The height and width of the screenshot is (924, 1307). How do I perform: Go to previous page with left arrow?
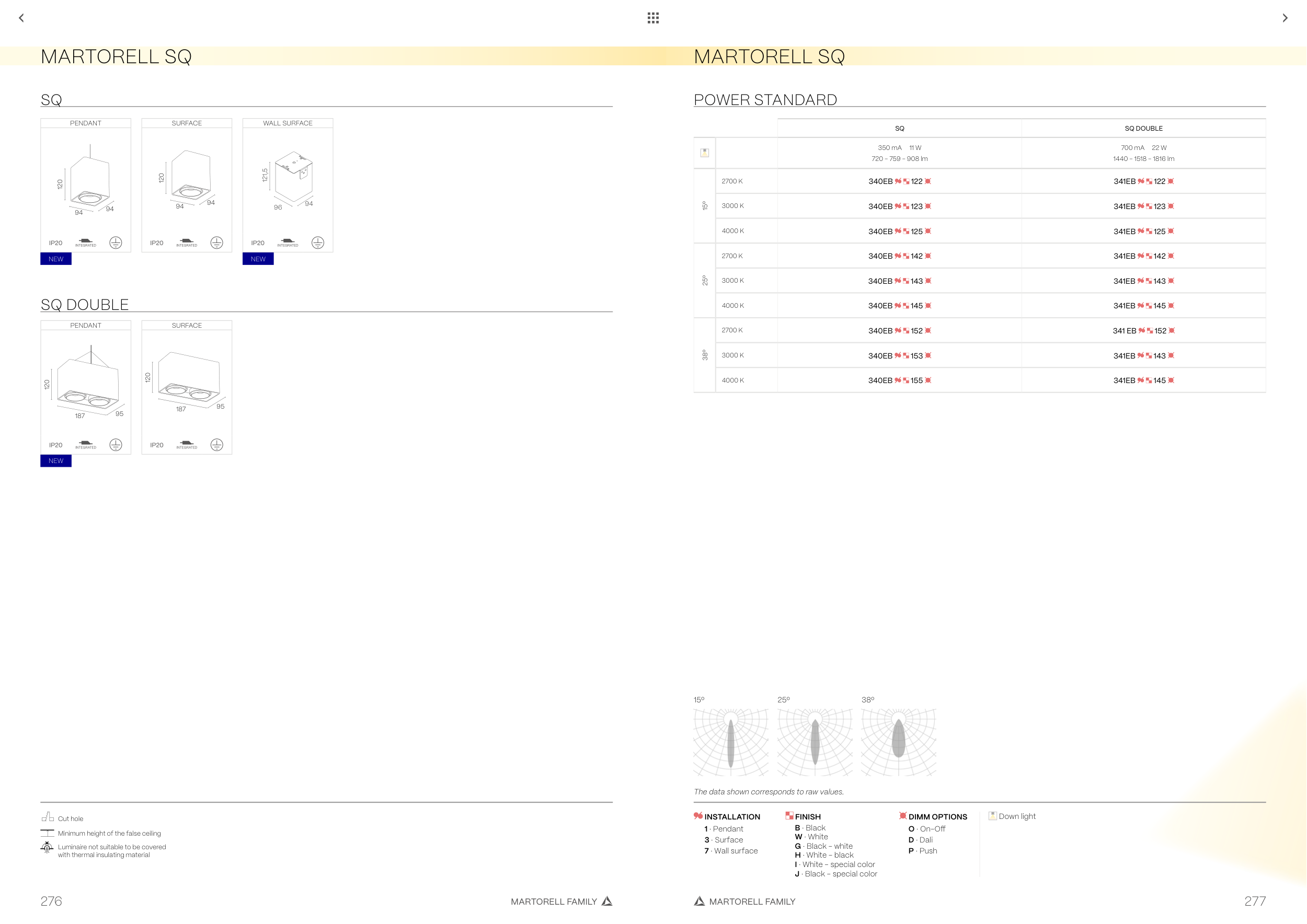(x=21, y=18)
